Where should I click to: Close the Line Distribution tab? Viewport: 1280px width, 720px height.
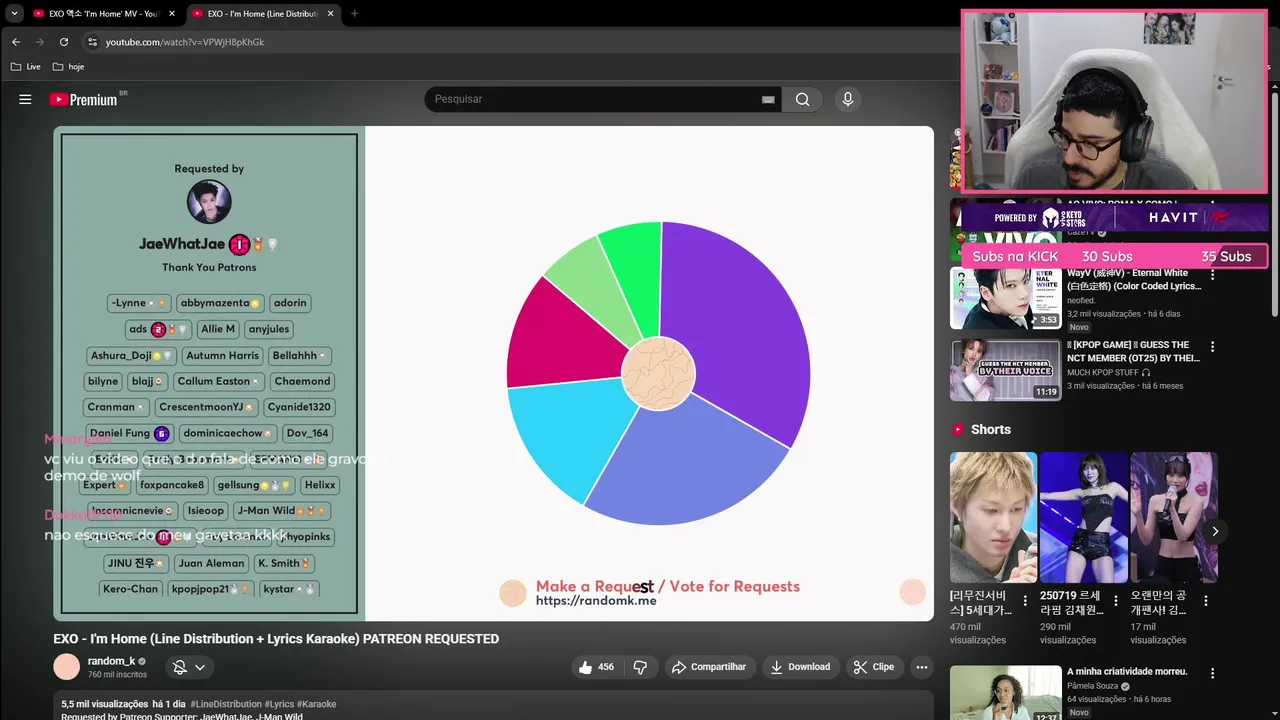pyautogui.click(x=332, y=14)
